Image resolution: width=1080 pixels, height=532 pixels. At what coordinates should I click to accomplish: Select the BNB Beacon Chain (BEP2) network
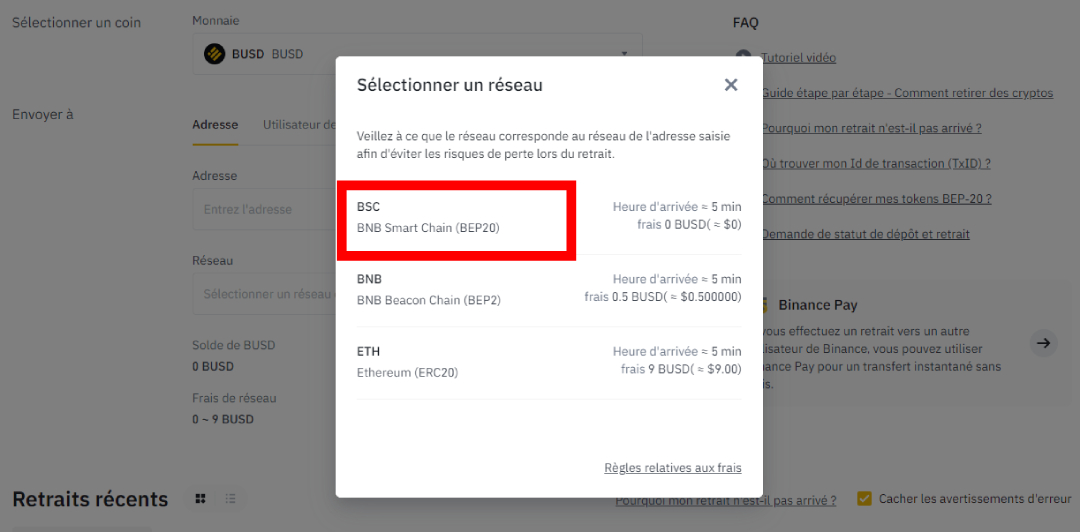click(x=549, y=290)
